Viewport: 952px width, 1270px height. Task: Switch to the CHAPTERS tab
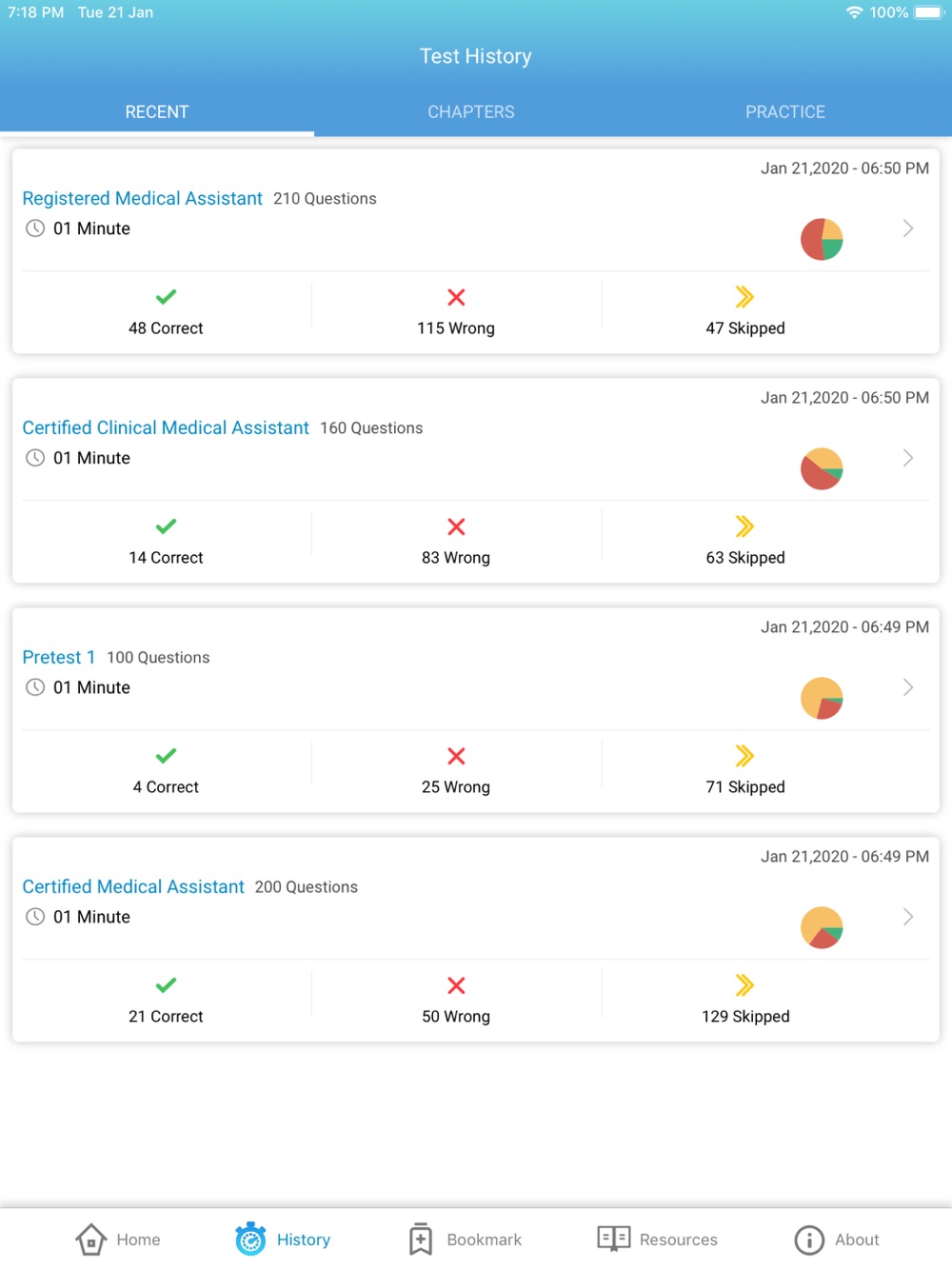(471, 111)
